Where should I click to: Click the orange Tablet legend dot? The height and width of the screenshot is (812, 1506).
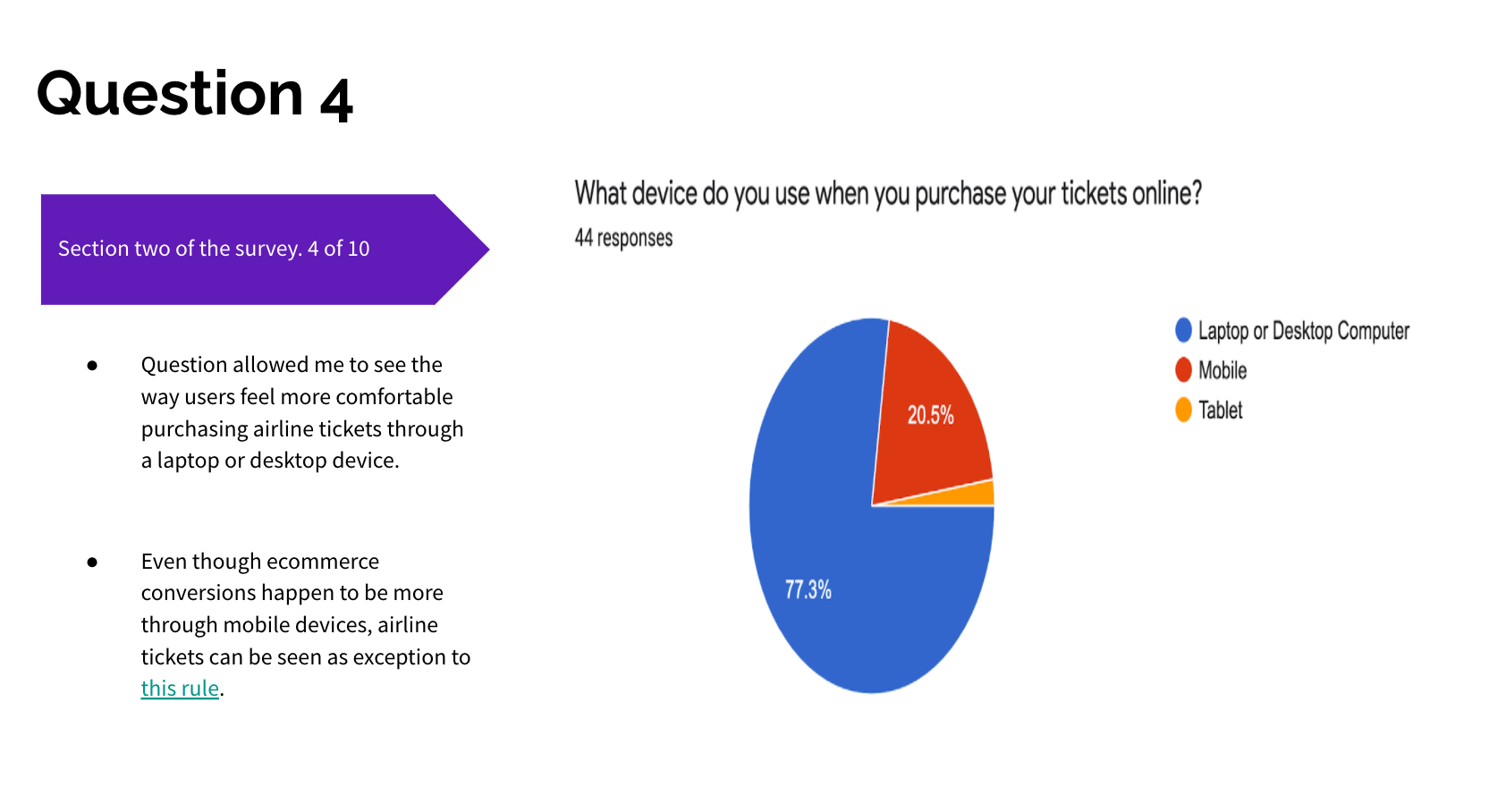click(x=1183, y=410)
